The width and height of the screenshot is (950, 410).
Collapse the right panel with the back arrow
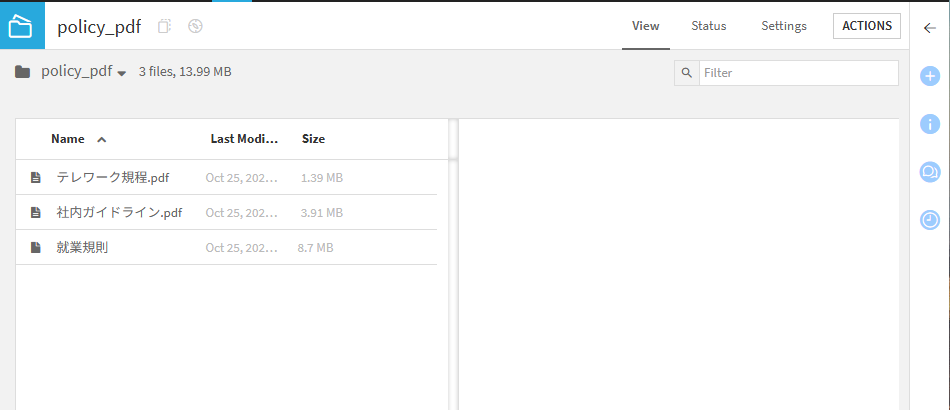point(929,27)
